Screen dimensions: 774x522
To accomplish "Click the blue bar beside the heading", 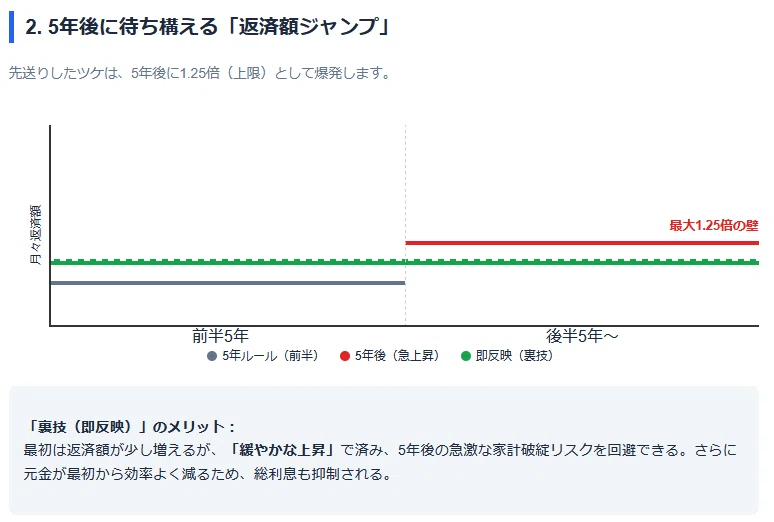I will (11, 27).
